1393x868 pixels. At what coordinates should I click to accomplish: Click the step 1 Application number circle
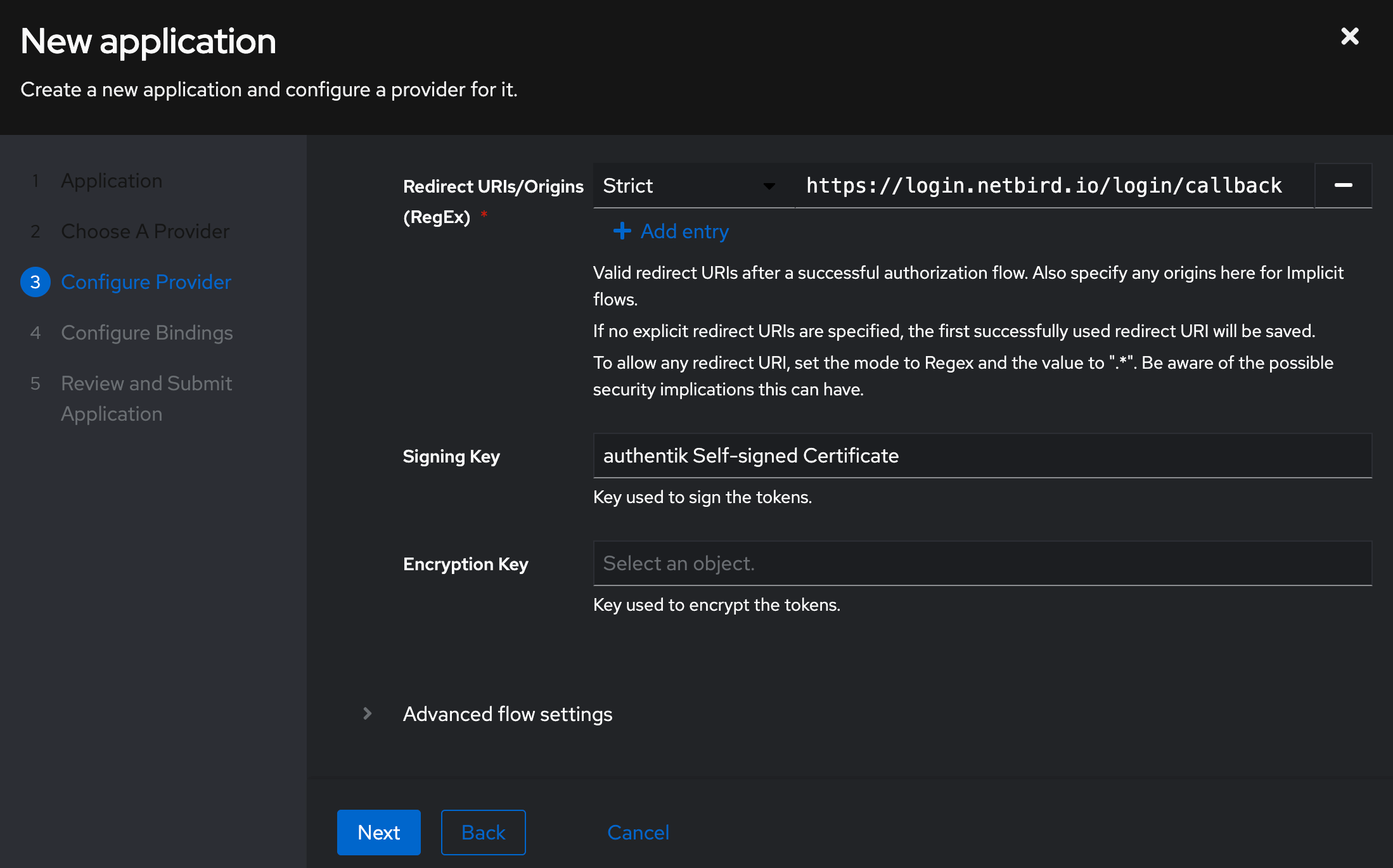35,181
